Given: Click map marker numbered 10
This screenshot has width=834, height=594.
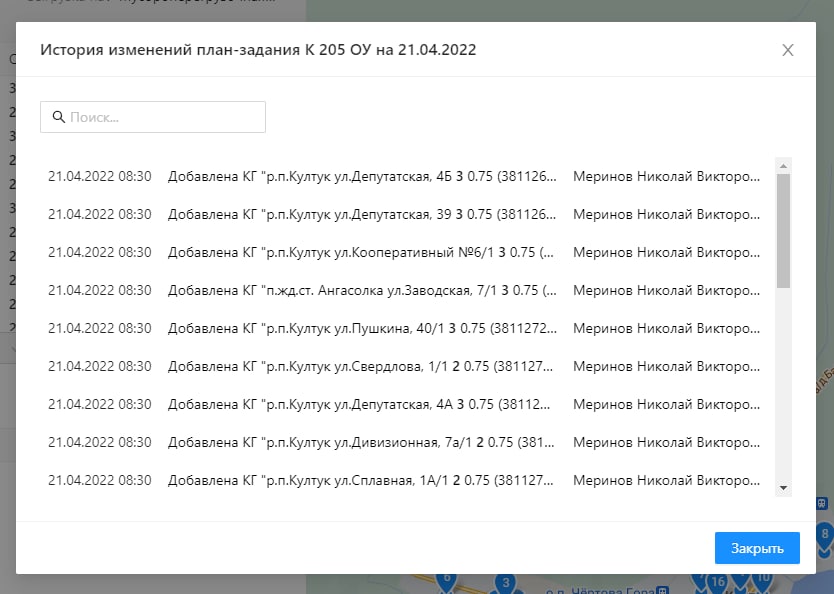Looking at the screenshot, I should (763, 579).
